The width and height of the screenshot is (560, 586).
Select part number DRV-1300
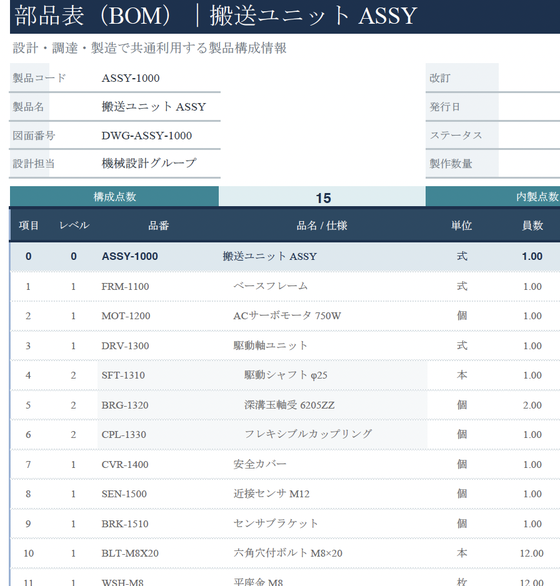125,346
